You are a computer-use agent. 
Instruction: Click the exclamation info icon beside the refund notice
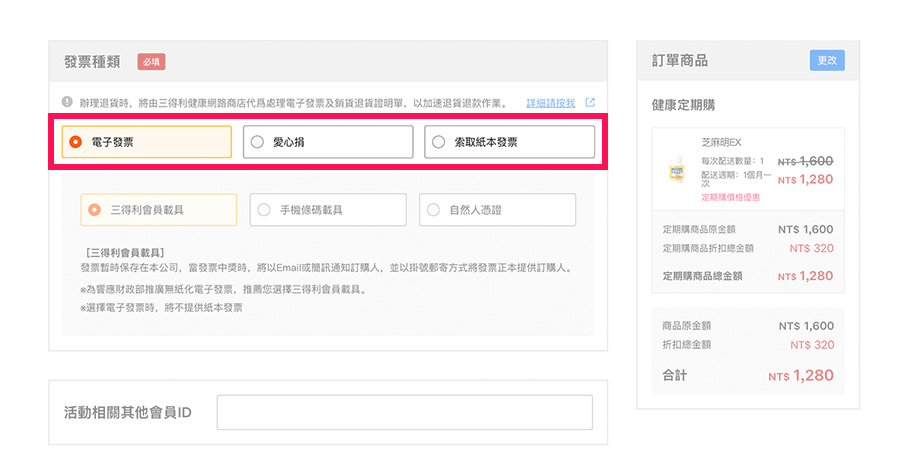click(67, 102)
